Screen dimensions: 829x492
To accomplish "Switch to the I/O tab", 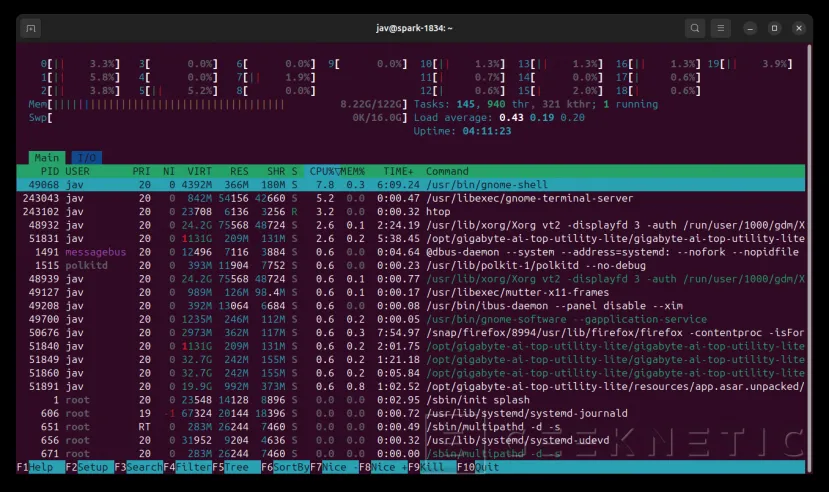I will point(87,157).
